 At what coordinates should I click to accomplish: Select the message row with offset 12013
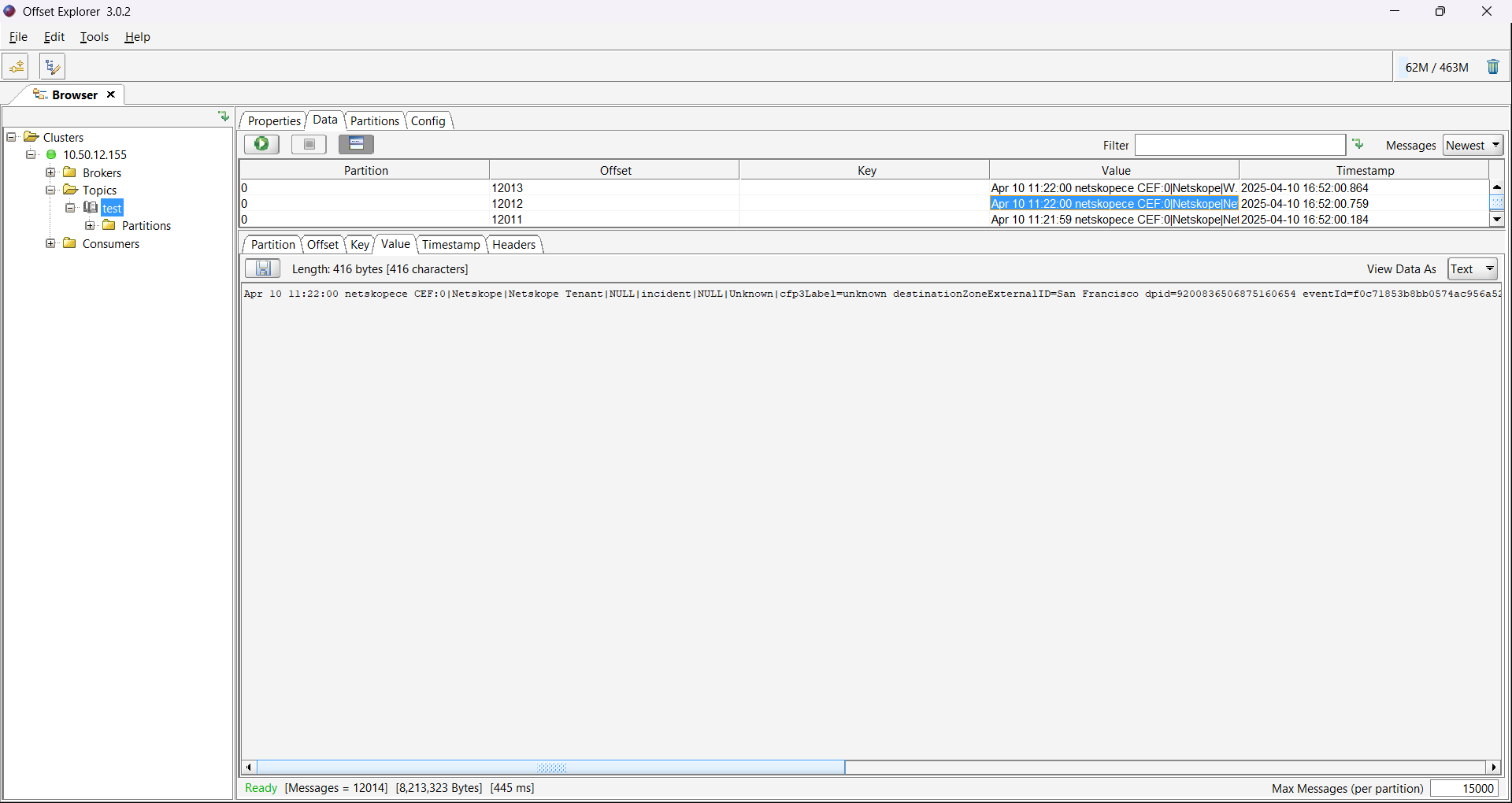click(x=865, y=187)
